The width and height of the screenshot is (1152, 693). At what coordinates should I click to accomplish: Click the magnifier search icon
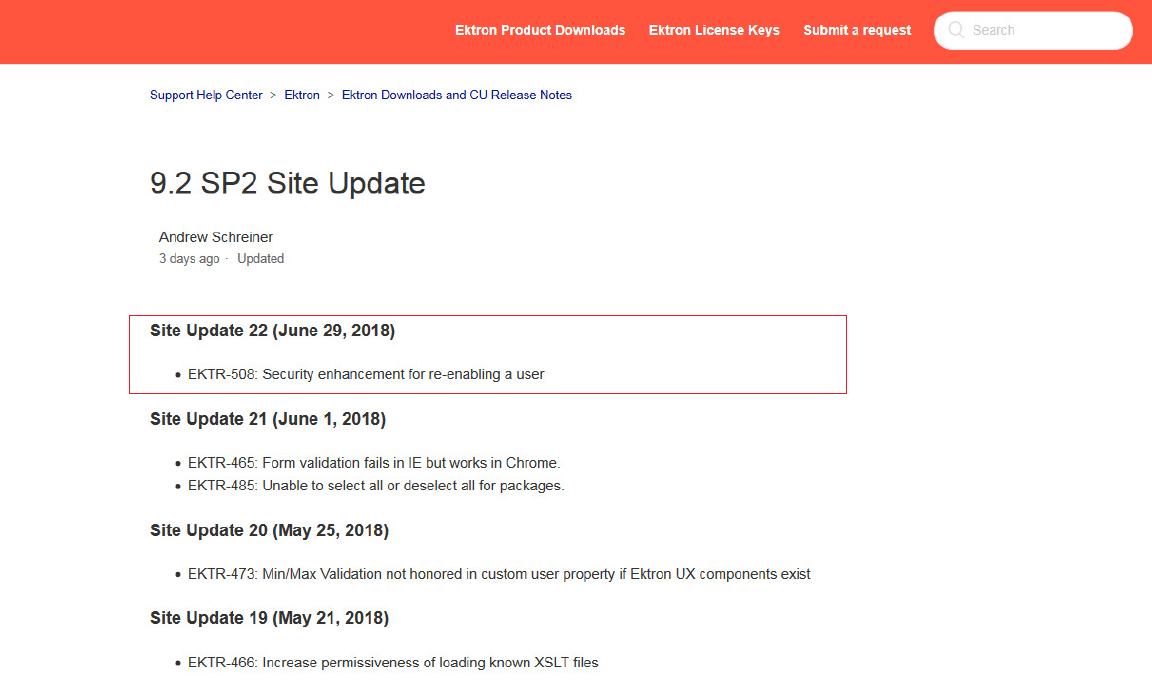(956, 30)
